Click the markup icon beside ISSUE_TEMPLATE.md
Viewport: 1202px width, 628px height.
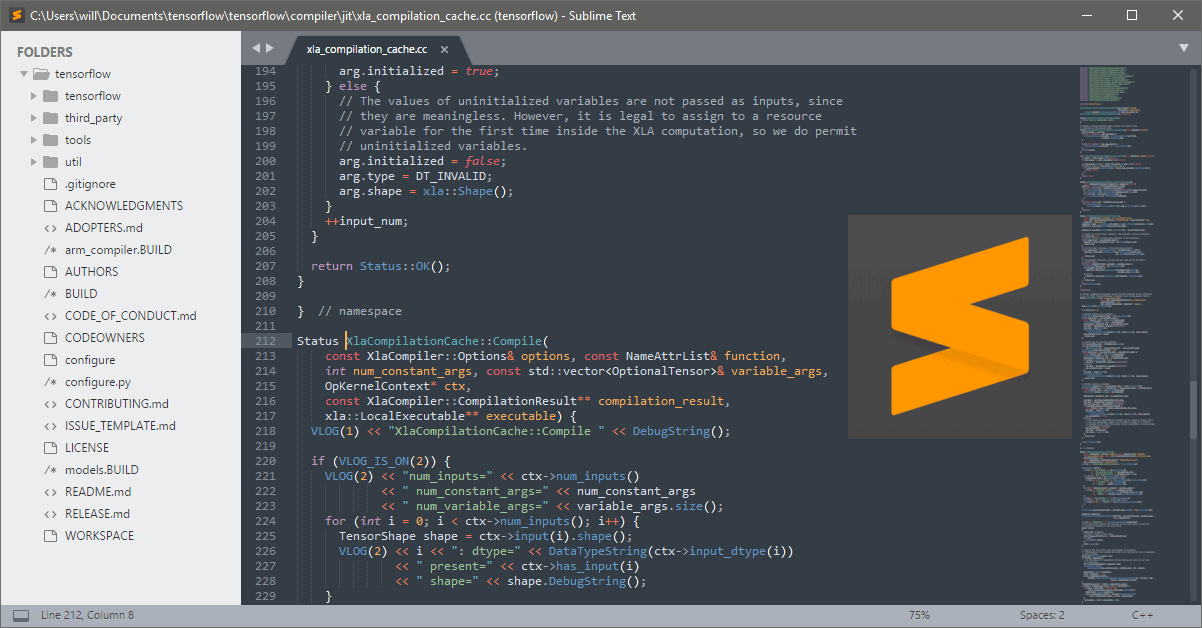click(50, 426)
